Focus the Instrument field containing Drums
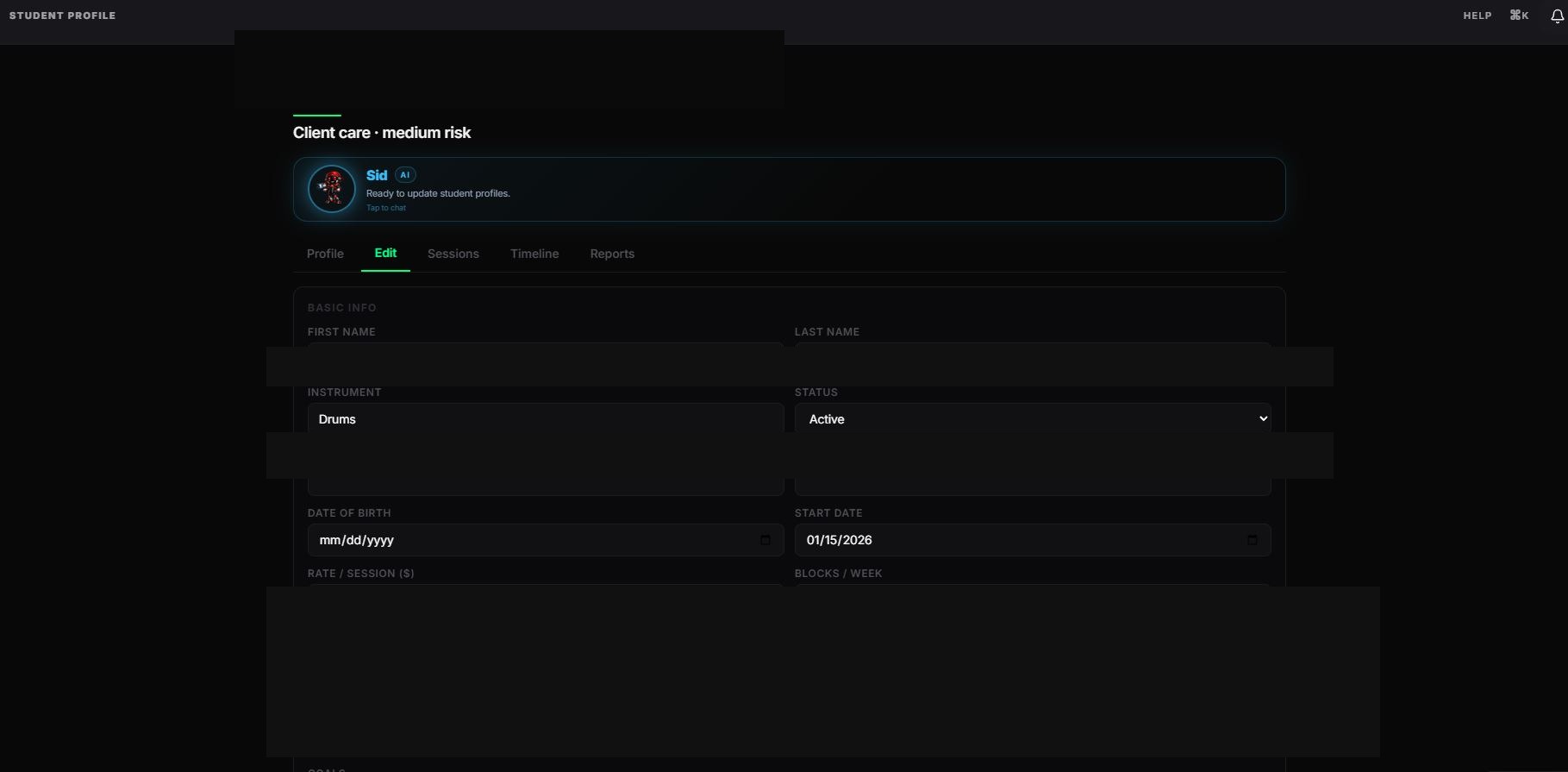This screenshot has height=772, width=1568. tap(545, 419)
